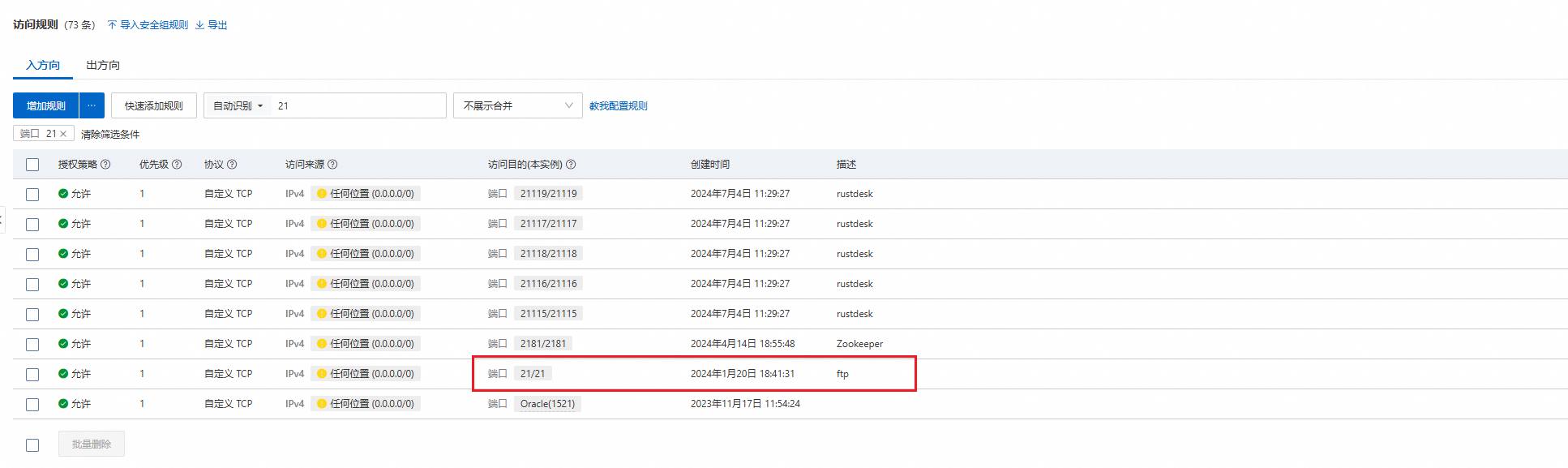Click 清除筛选条件 to clear filters
This screenshot has width=1568, height=468.
coord(110,134)
